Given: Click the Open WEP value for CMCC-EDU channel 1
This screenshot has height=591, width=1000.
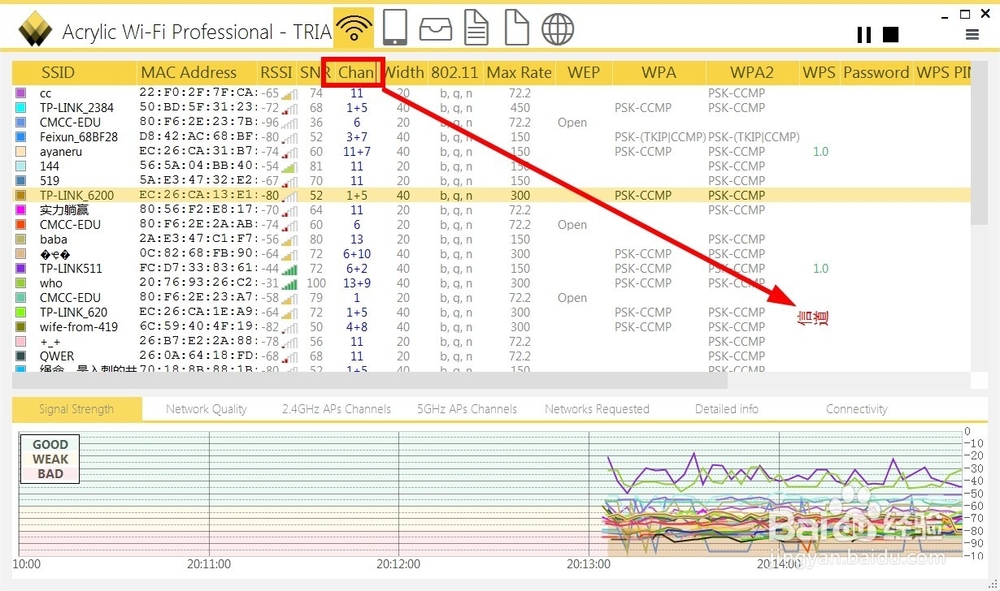Looking at the screenshot, I should pos(572,298).
